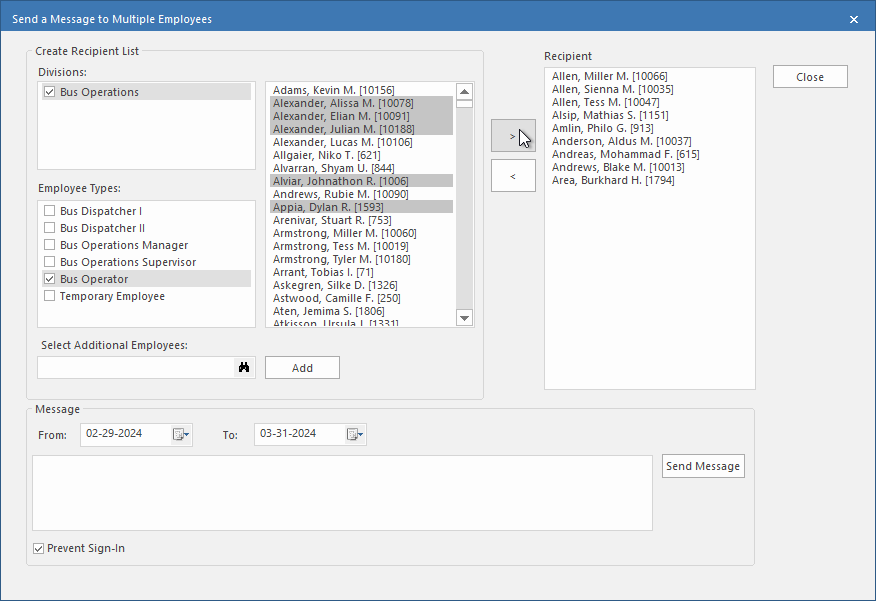Toggle the Prevent Sign-In checkbox
The height and width of the screenshot is (601, 876).
coord(39,548)
